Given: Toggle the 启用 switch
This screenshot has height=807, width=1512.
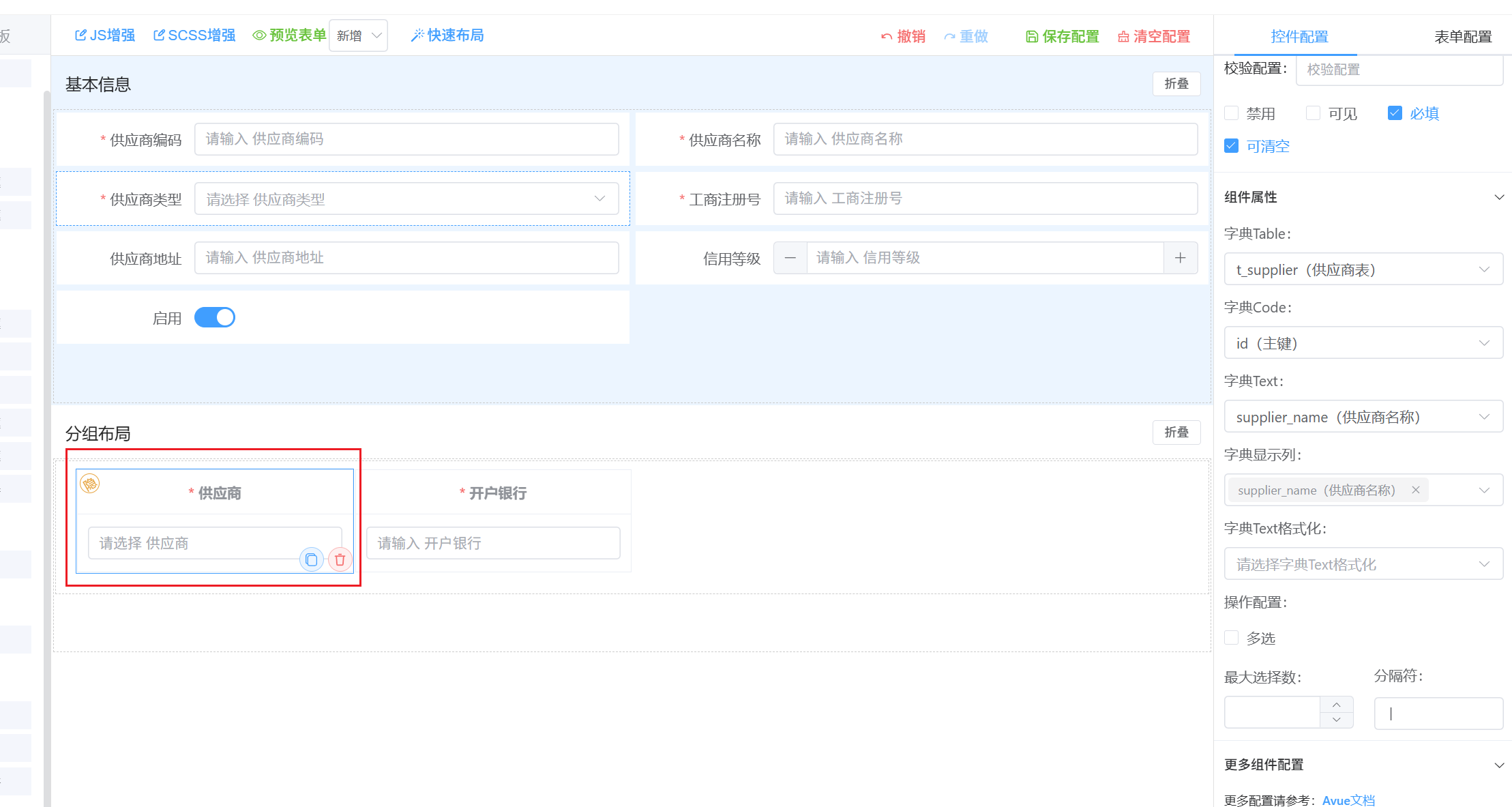Looking at the screenshot, I should pyautogui.click(x=215, y=317).
